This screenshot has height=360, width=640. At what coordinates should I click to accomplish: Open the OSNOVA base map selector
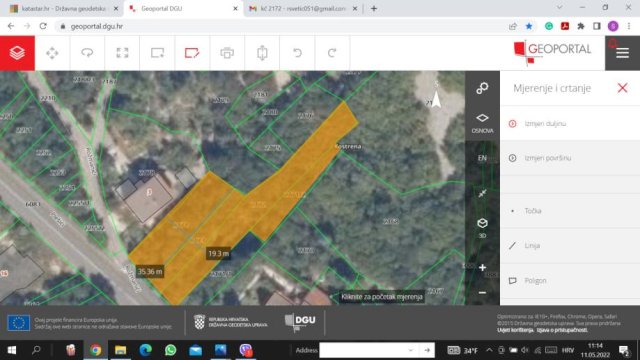[x=482, y=123]
